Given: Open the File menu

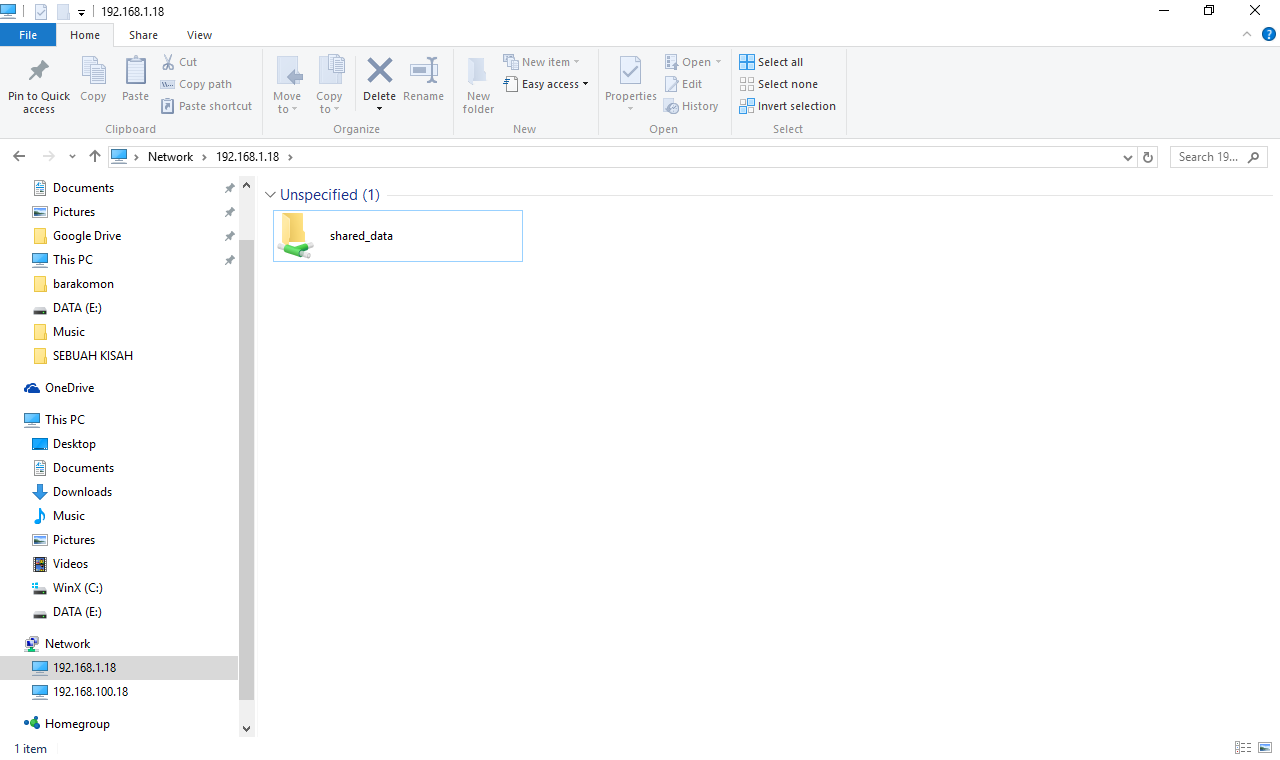Looking at the screenshot, I should 28,34.
